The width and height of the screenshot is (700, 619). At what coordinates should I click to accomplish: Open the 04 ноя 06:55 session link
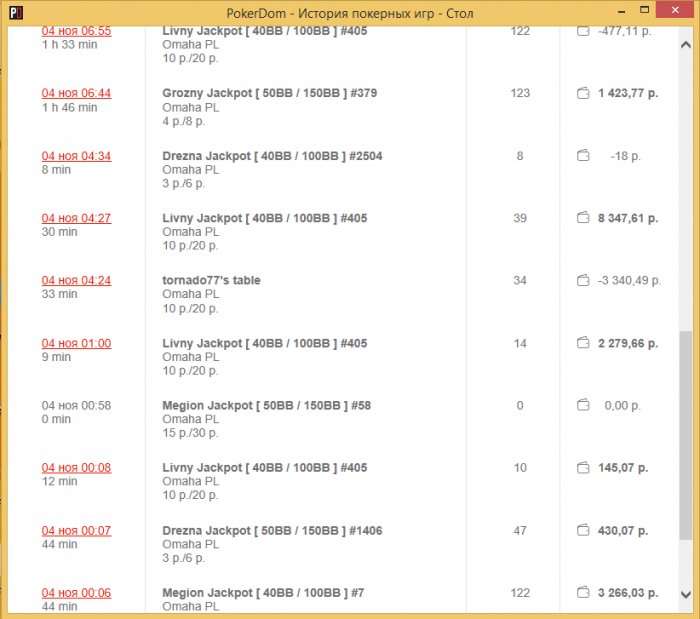click(x=76, y=31)
